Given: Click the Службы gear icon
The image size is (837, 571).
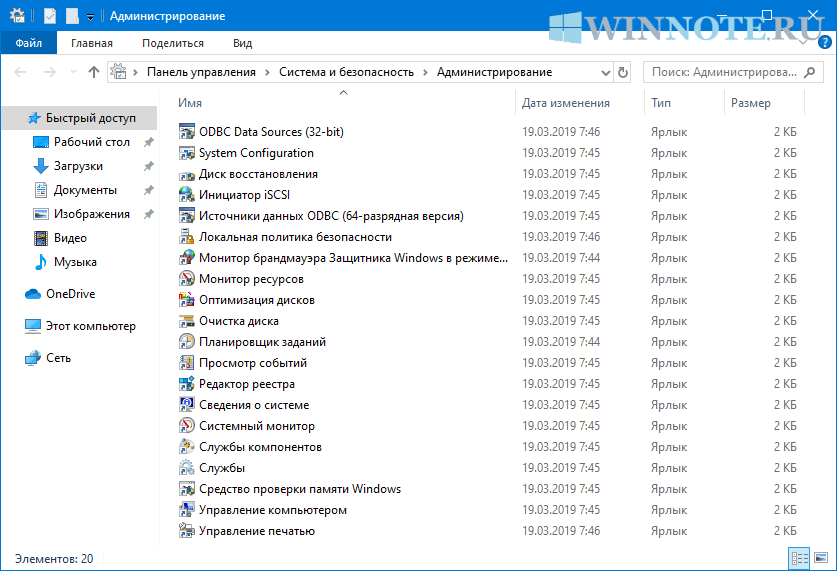Looking at the screenshot, I should 186,468.
